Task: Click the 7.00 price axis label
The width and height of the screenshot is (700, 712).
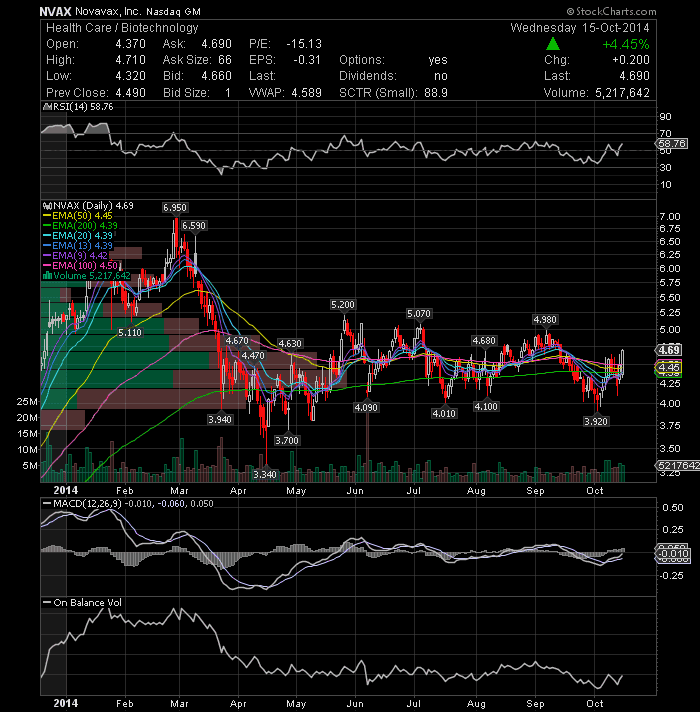Action: pos(670,217)
